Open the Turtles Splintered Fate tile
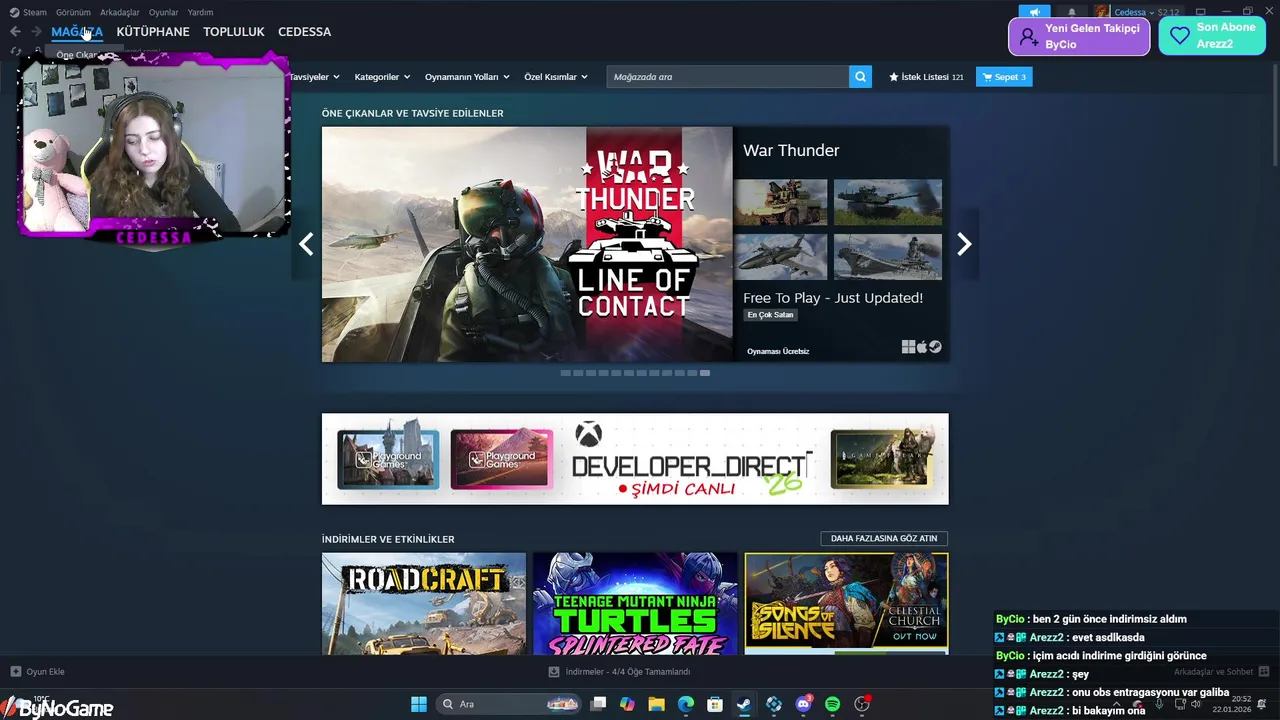Viewport: 1280px width, 720px height. pos(635,604)
